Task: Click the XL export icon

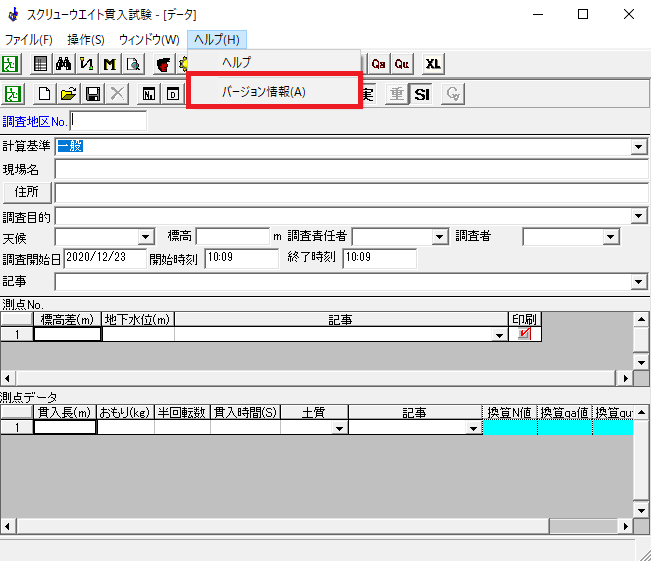Action: (x=433, y=64)
